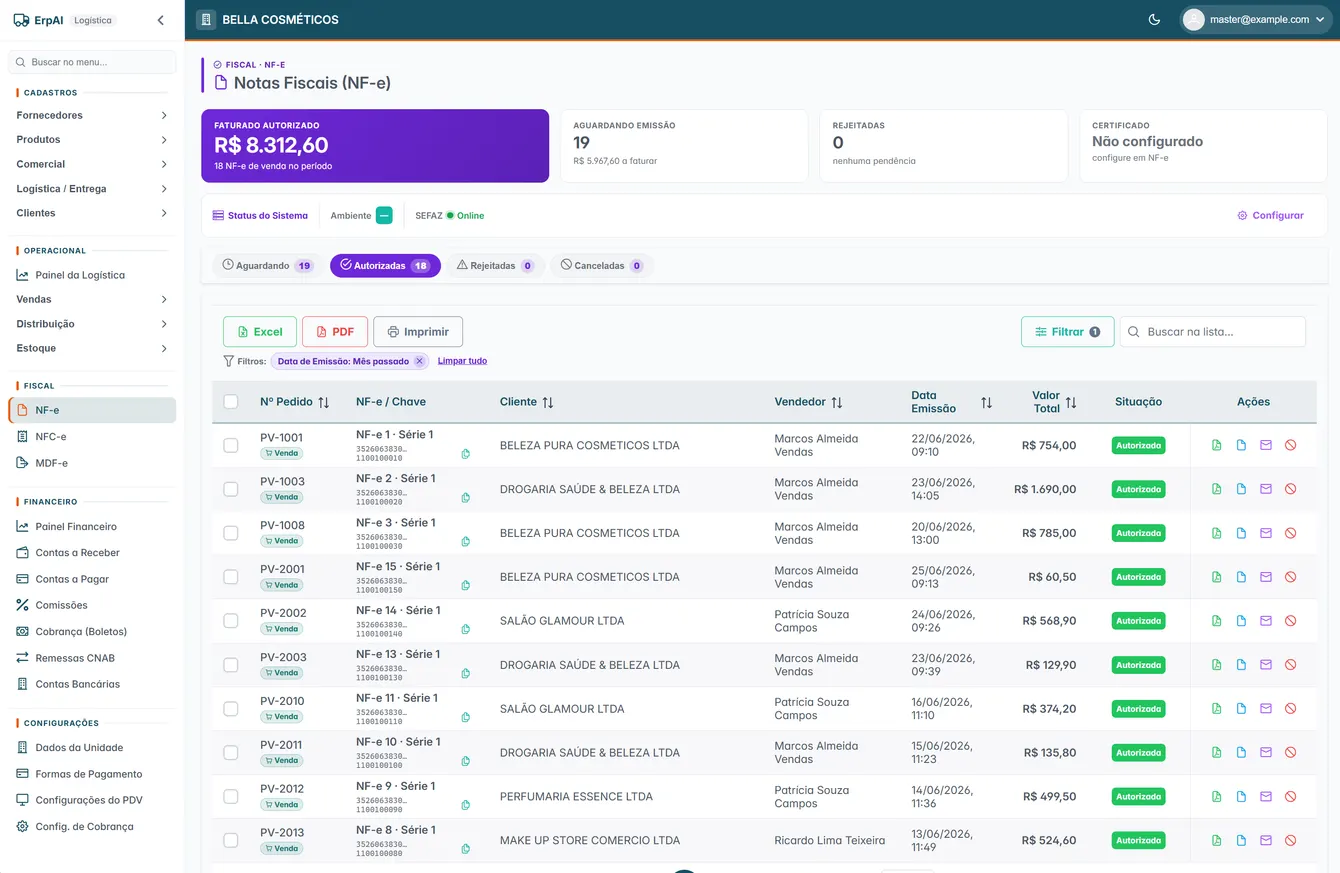The image size is (1340, 873).
Task: Copy the access key of NF-e 1
Action: coord(466,454)
